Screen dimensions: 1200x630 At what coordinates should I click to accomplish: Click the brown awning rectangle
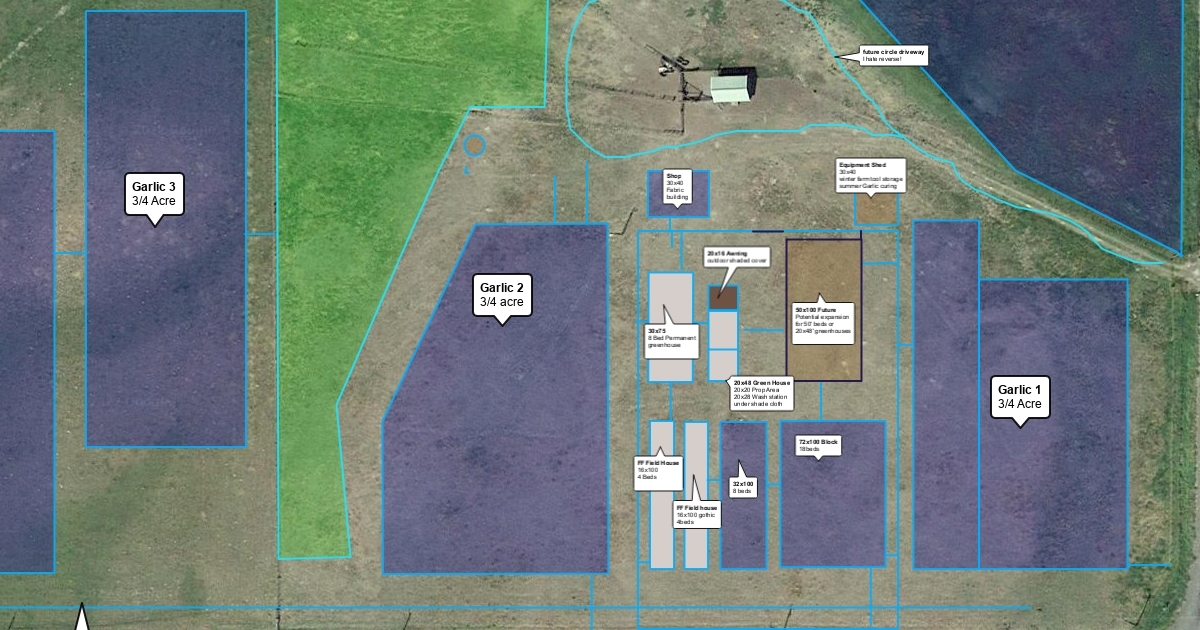tap(723, 297)
